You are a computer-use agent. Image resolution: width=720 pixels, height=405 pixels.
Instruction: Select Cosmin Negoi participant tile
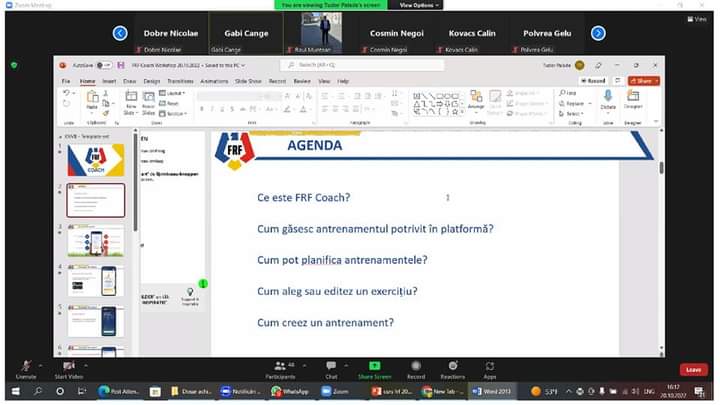tap(396, 34)
